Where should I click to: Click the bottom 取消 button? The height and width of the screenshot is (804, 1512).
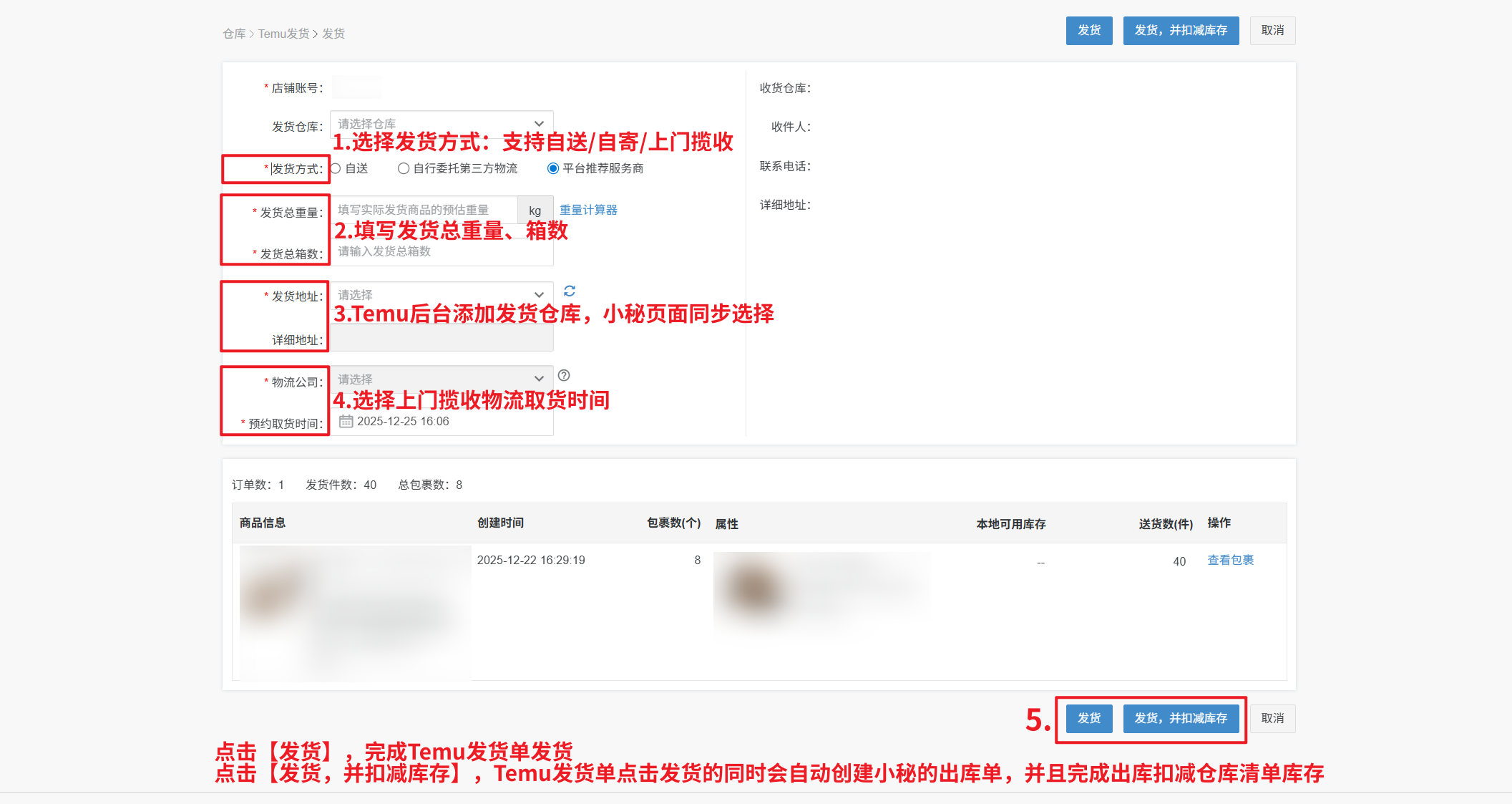(x=1272, y=718)
